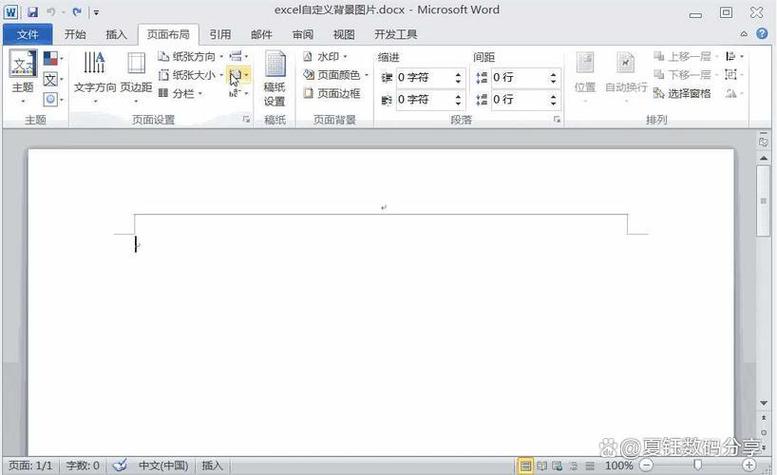Image resolution: width=777 pixels, height=475 pixels.
Task: Open theme colors dropdown
Action: click(53, 58)
